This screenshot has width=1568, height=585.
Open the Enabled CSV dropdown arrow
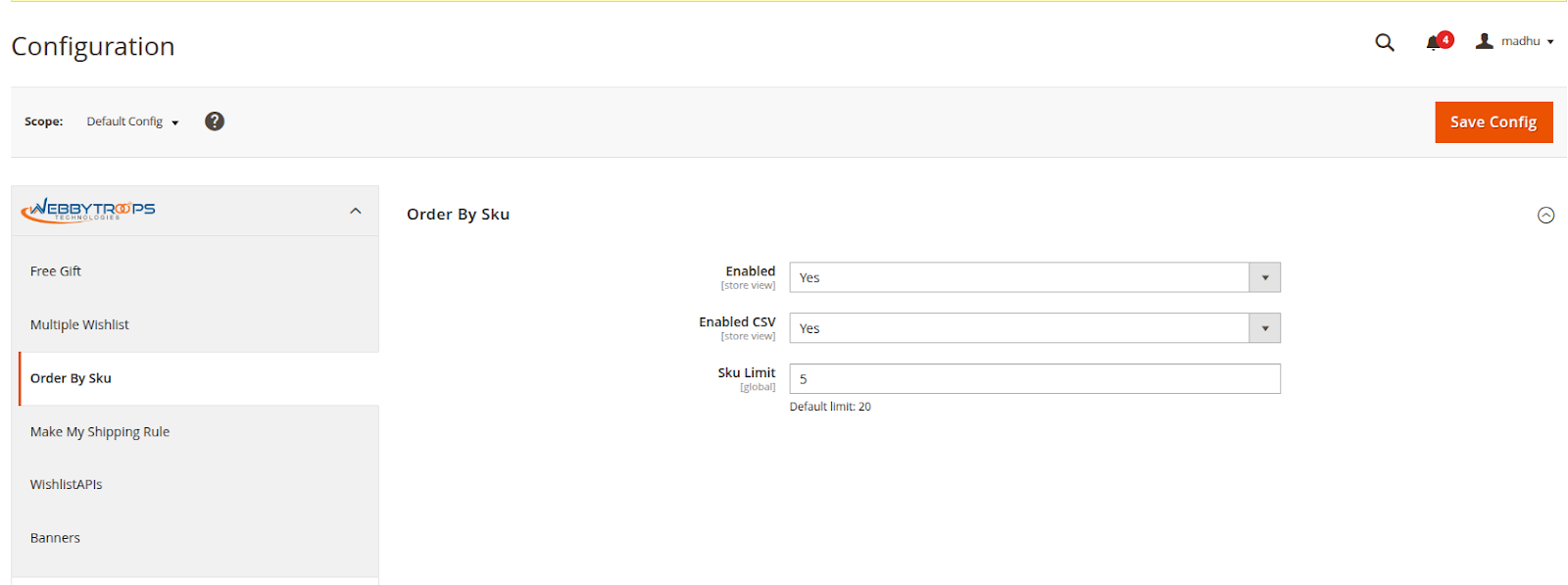tap(1264, 328)
